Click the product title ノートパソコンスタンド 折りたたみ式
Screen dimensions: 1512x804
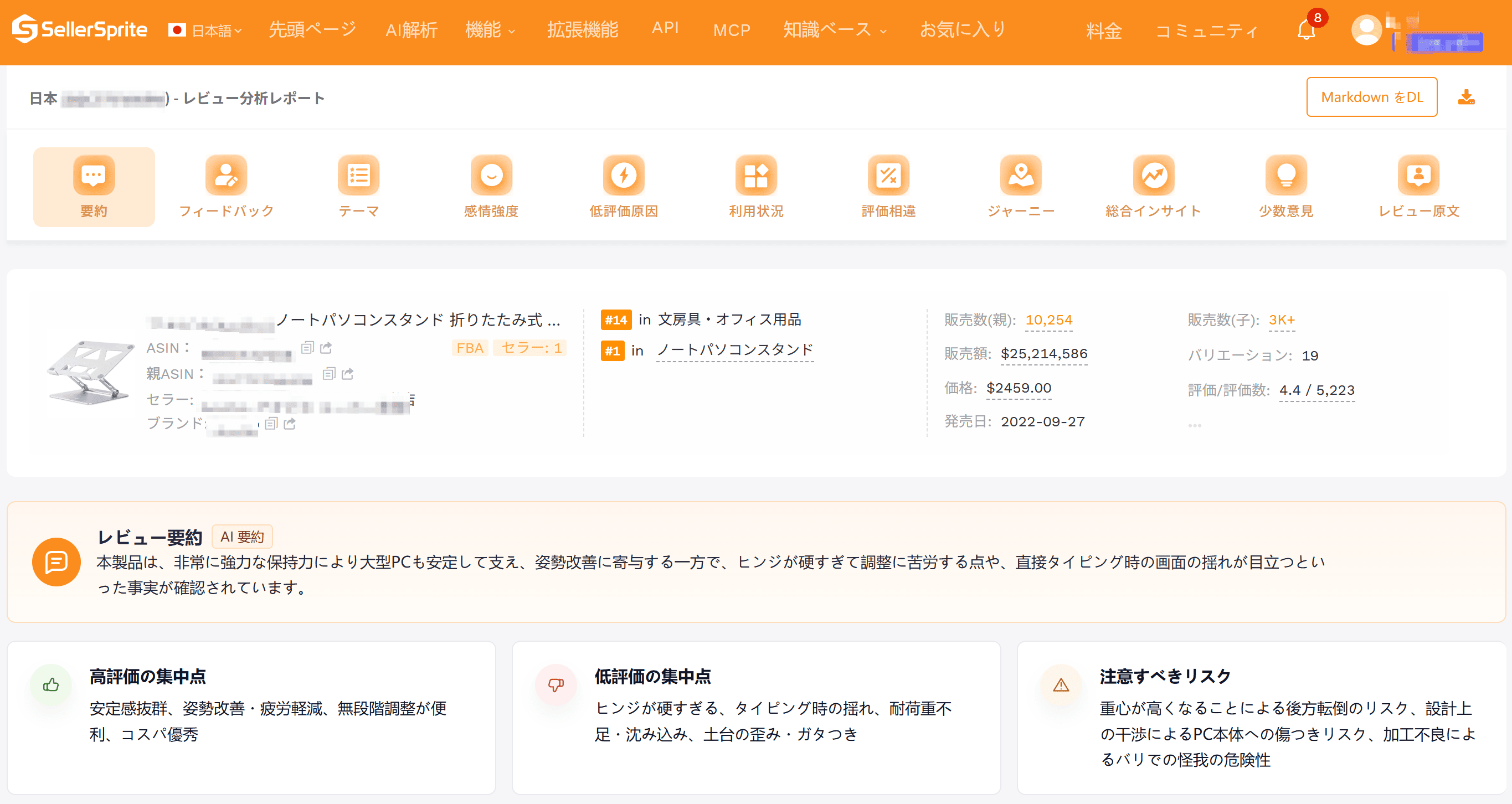pos(418,320)
